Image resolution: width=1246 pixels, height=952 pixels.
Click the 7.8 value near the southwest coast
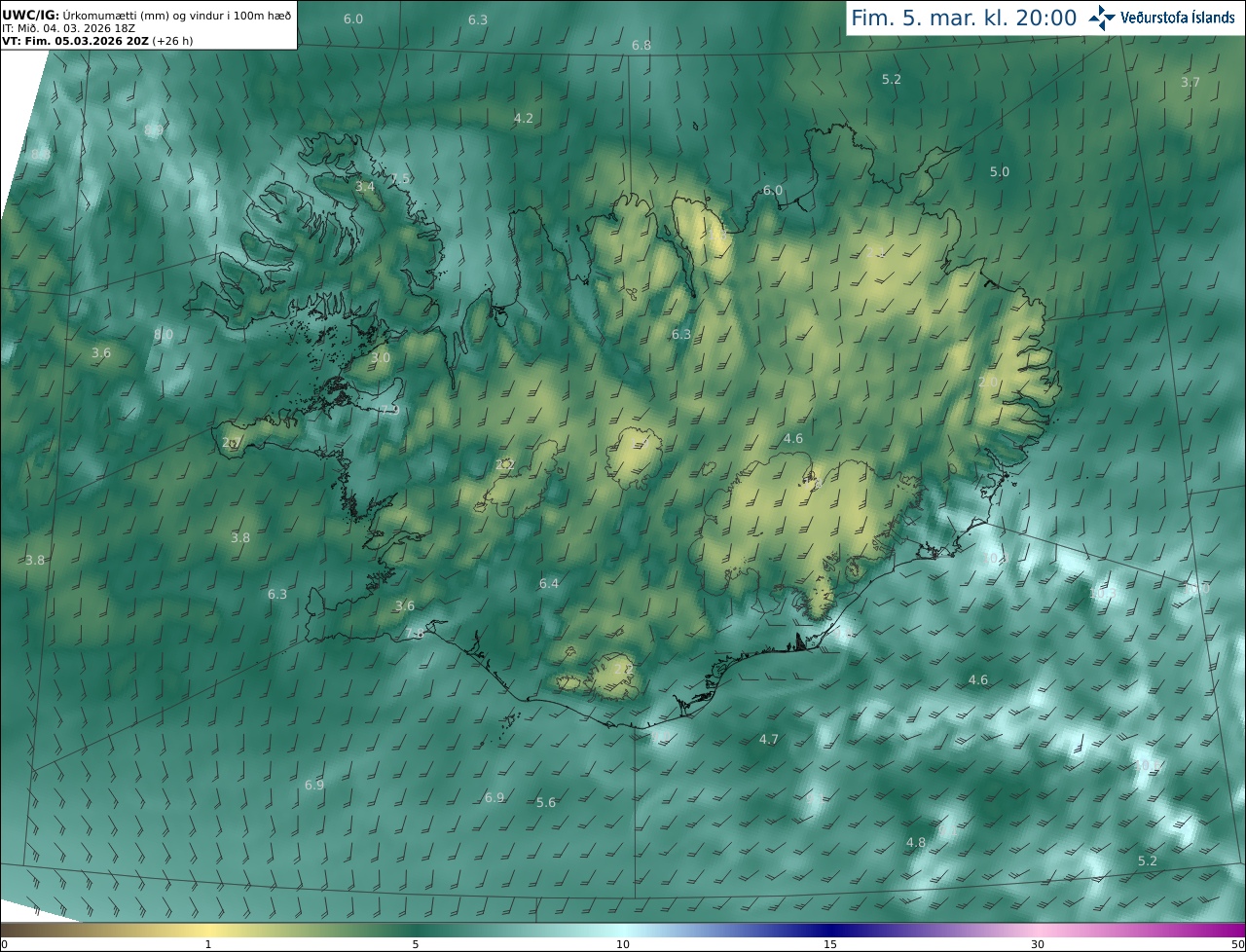coord(414,634)
